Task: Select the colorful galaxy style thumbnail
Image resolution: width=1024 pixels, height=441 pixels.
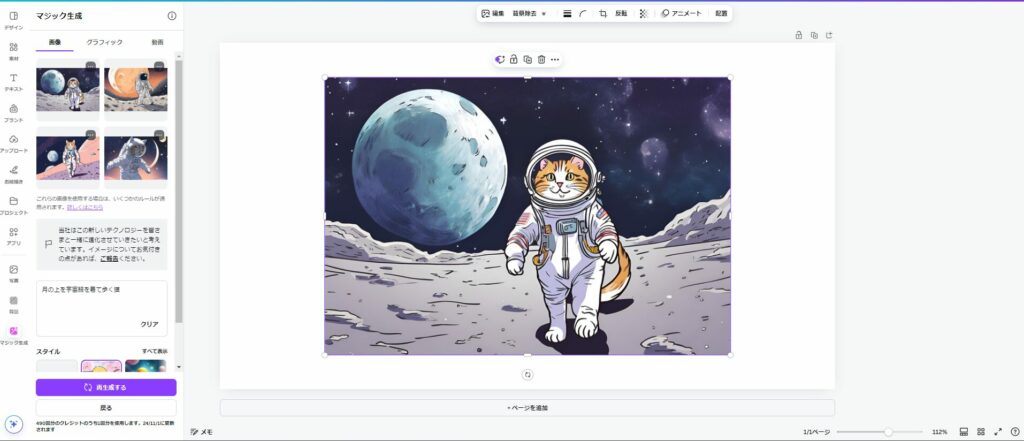Action: [x=146, y=366]
